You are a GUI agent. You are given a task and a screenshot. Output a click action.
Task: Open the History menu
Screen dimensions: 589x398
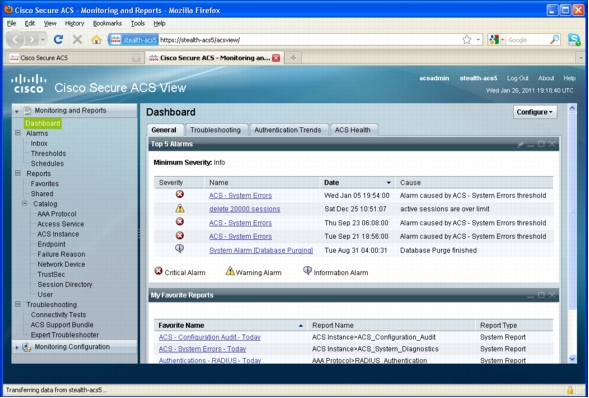pos(74,23)
